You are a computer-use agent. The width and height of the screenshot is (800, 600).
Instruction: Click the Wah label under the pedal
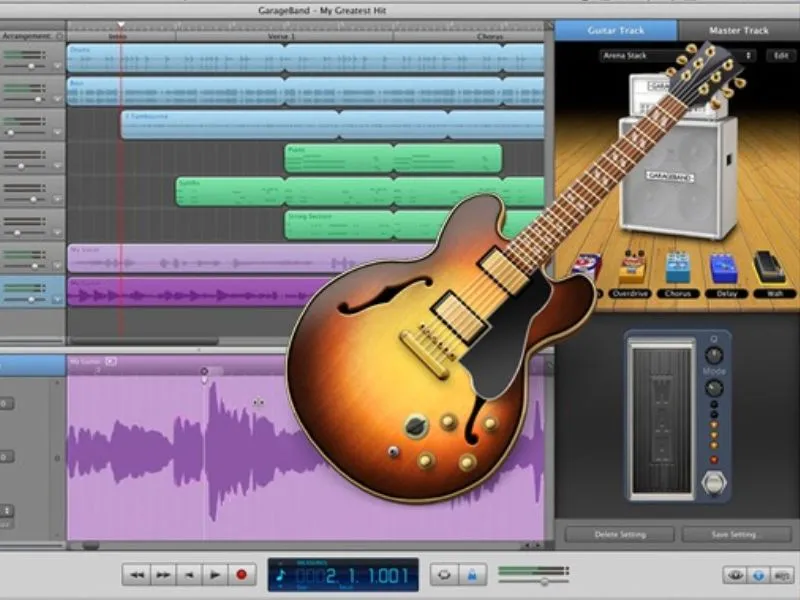coord(774,294)
